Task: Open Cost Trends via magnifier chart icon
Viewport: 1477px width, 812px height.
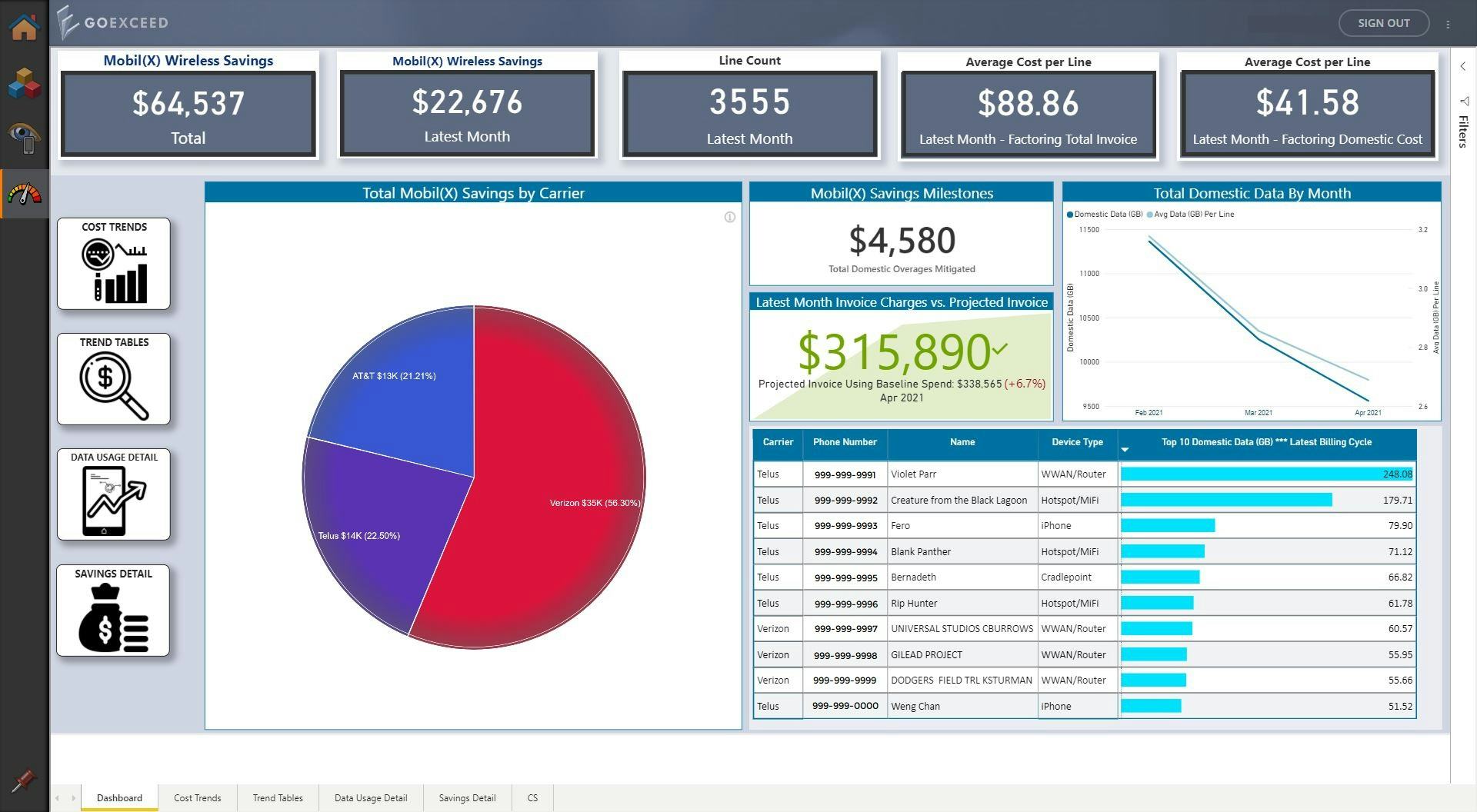Action: pyautogui.click(x=113, y=264)
